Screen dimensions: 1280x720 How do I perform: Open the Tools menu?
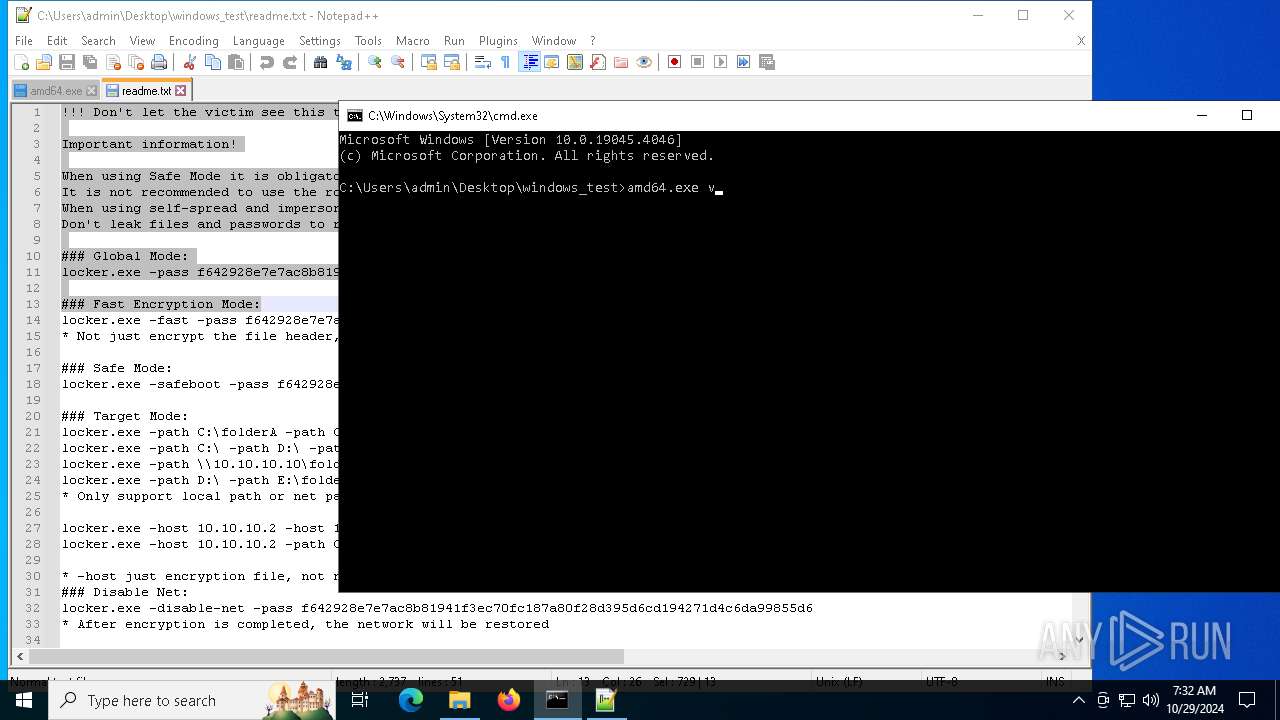[368, 41]
